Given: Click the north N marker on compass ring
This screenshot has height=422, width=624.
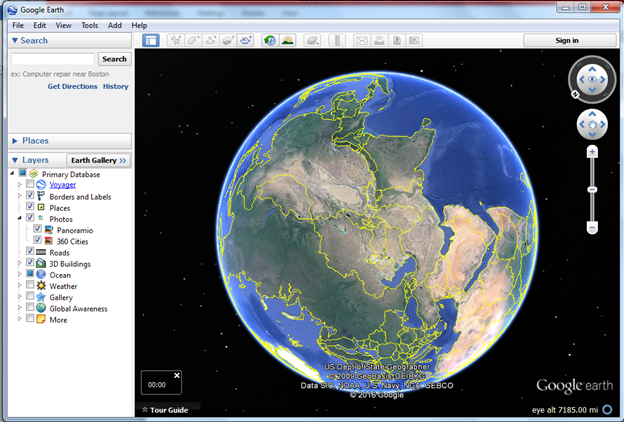Looking at the screenshot, I should pyautogui.click(x=575, y=94).
